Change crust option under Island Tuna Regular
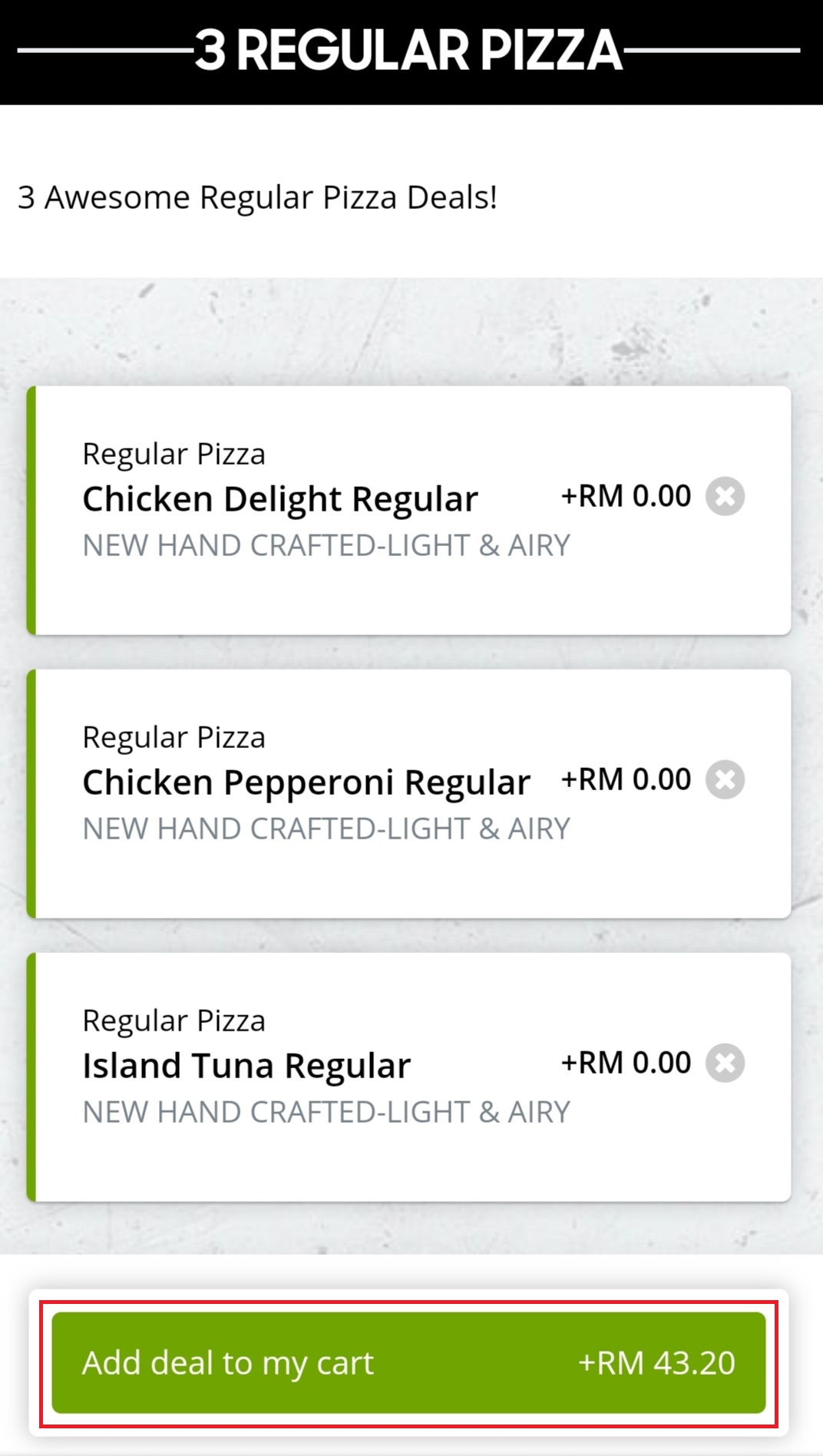 tap(326, 1112)
